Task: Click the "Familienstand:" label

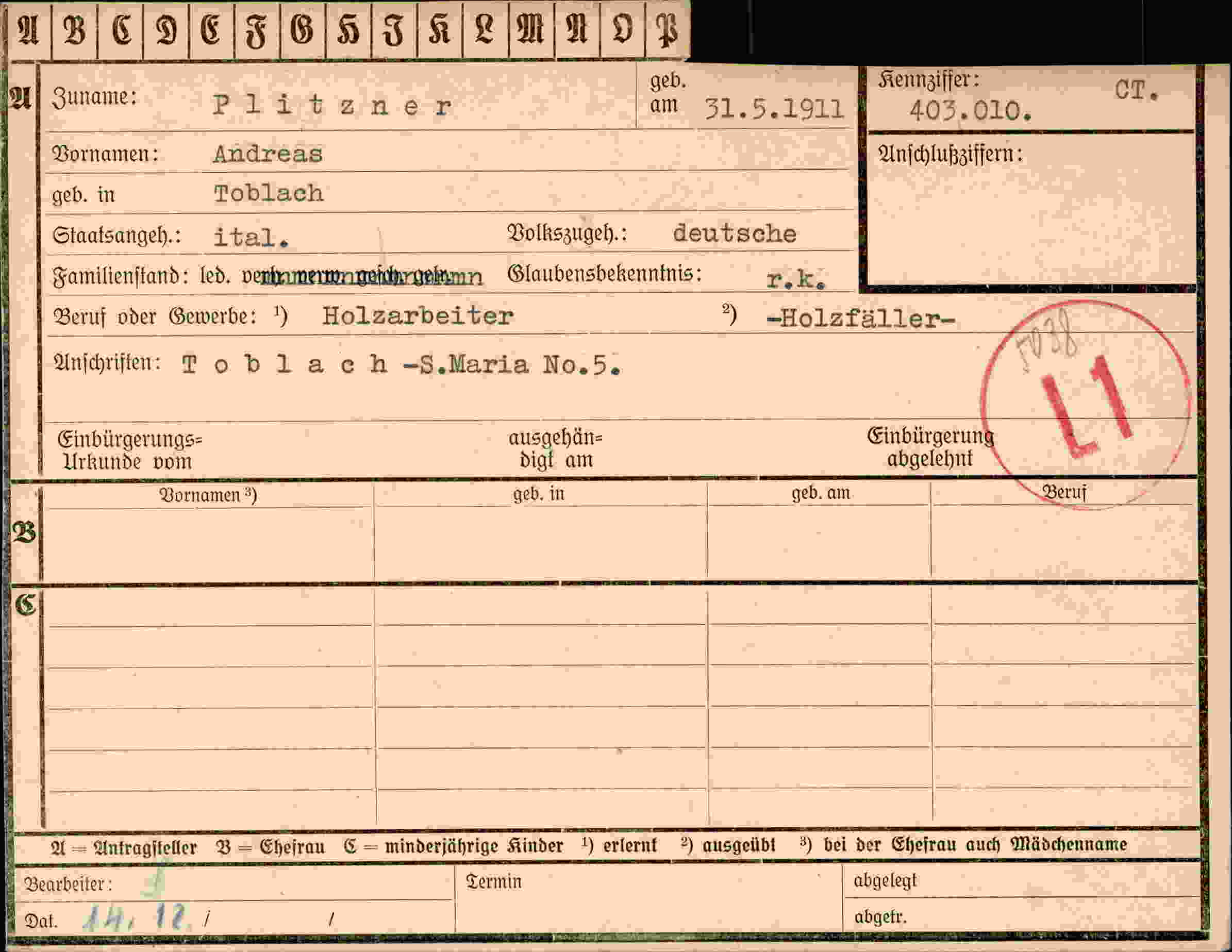Action: (x=120, y=276)
